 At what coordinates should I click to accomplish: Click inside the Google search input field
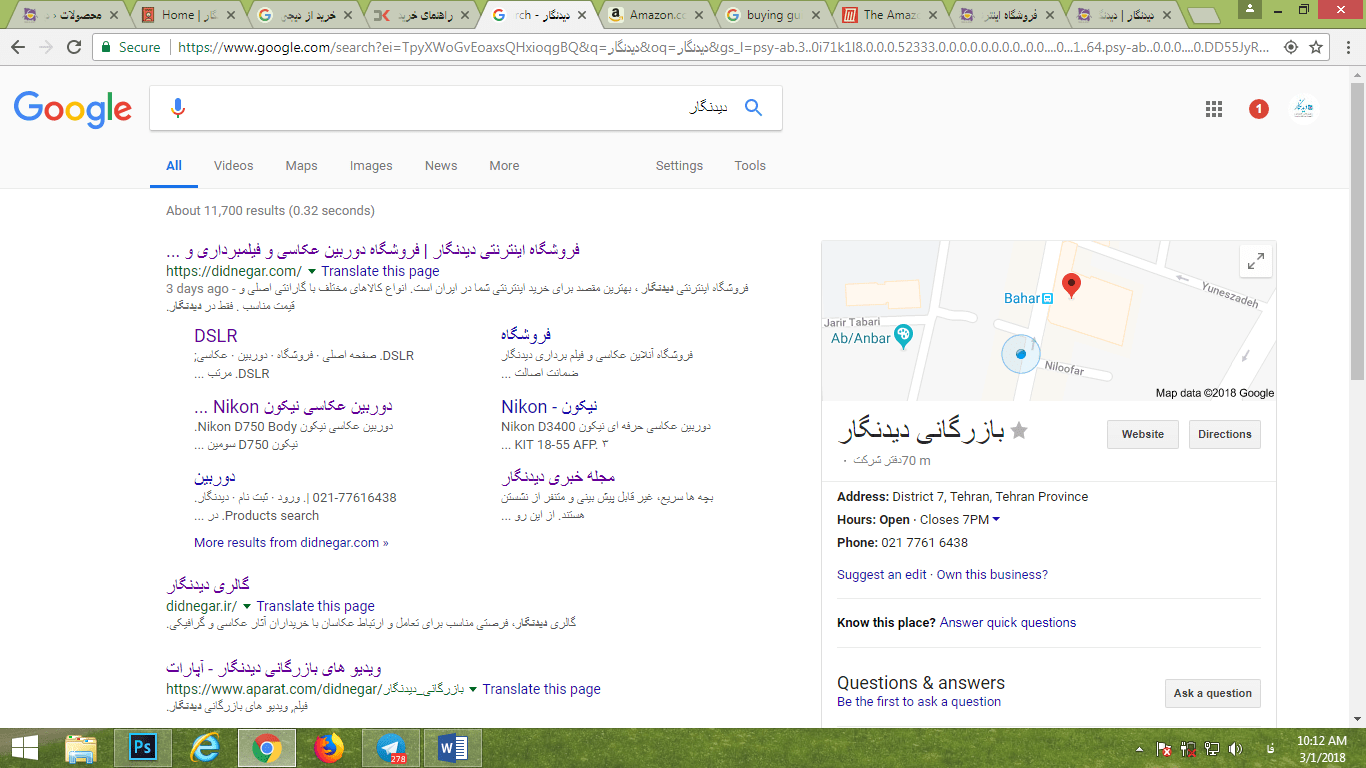(450, 108)
